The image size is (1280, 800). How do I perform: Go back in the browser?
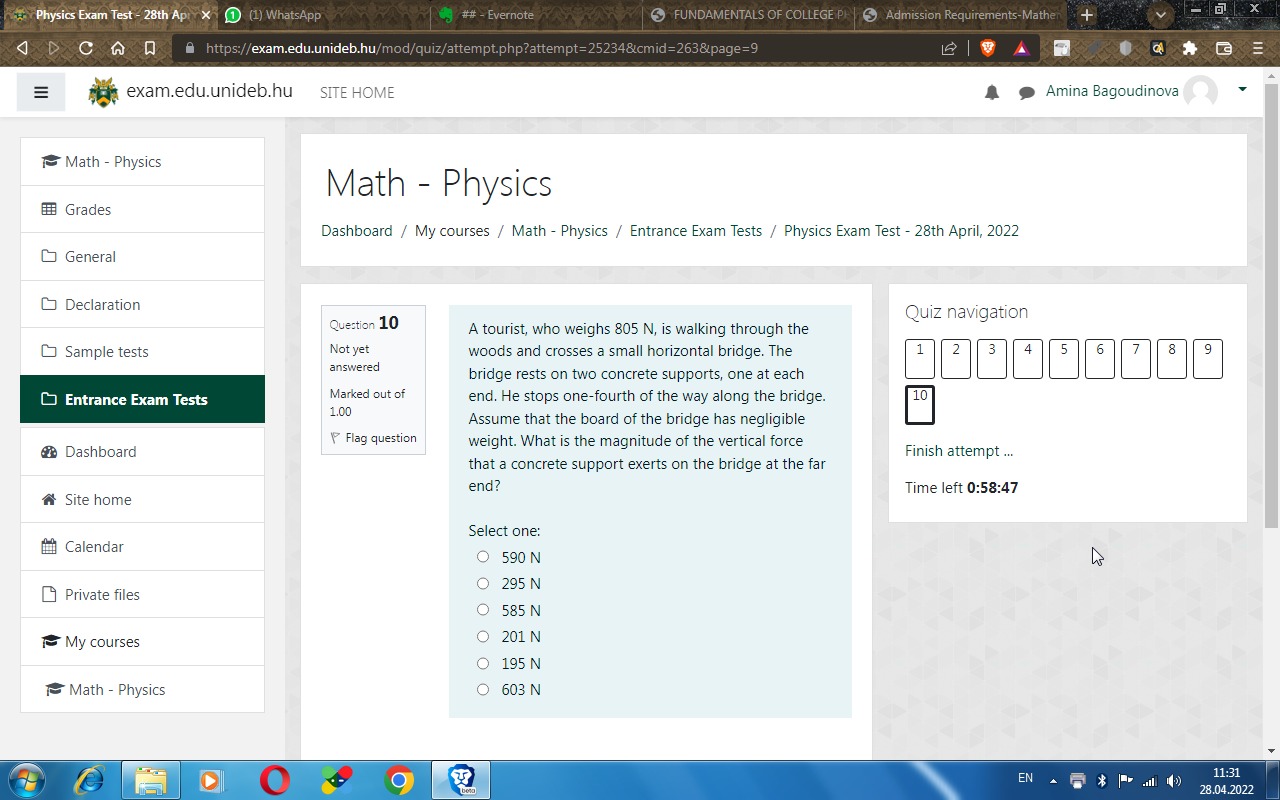(22, 48)
